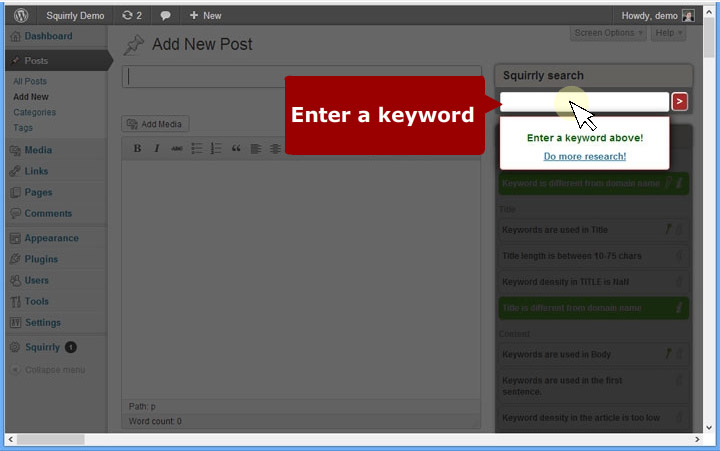The width and height of the screenshot is (720, 451).
Task: Click the red Squirrly search submit button
Action: point(679,101)
